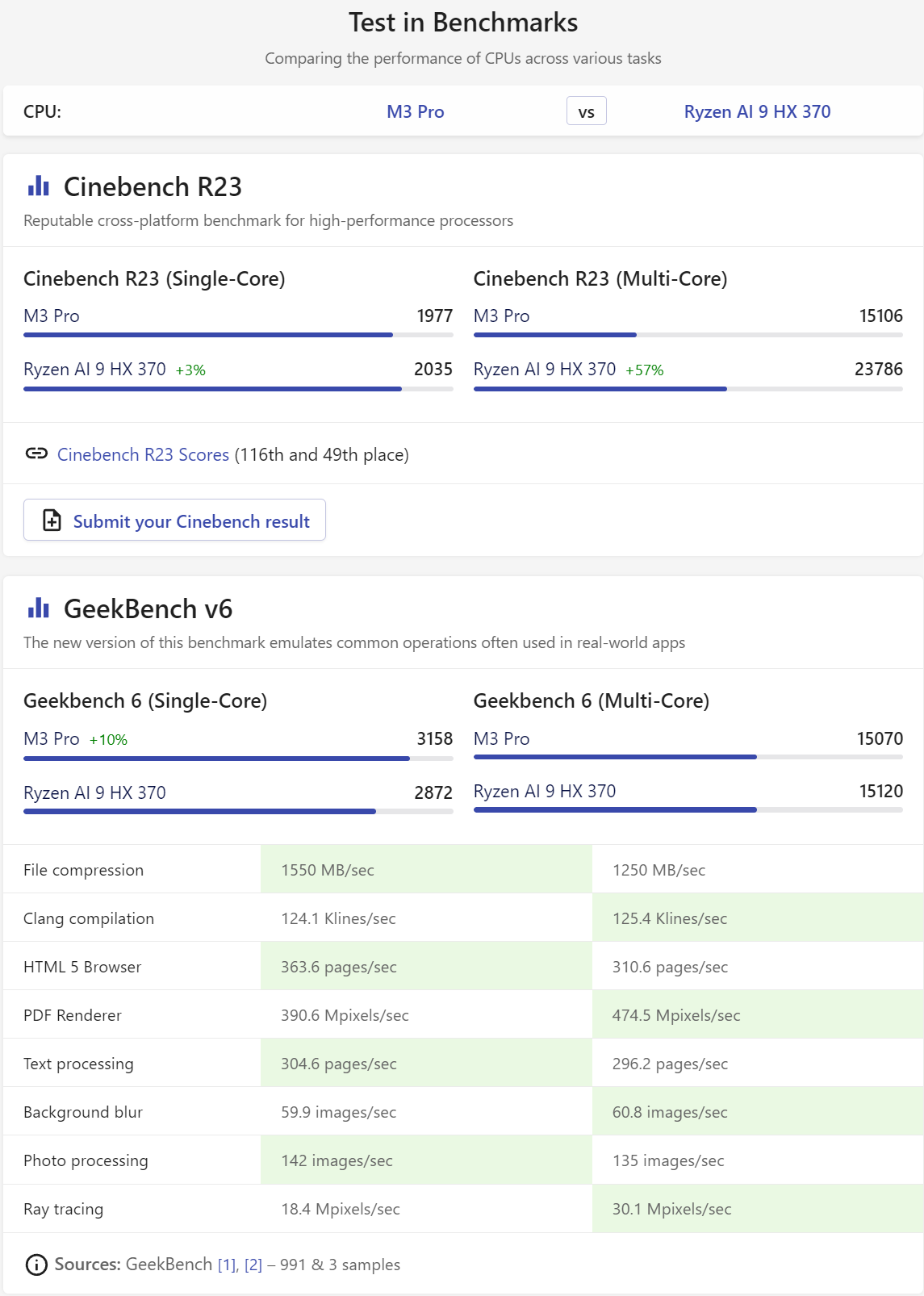
Task: Click the score value 15070
Action: coord(880,738)
